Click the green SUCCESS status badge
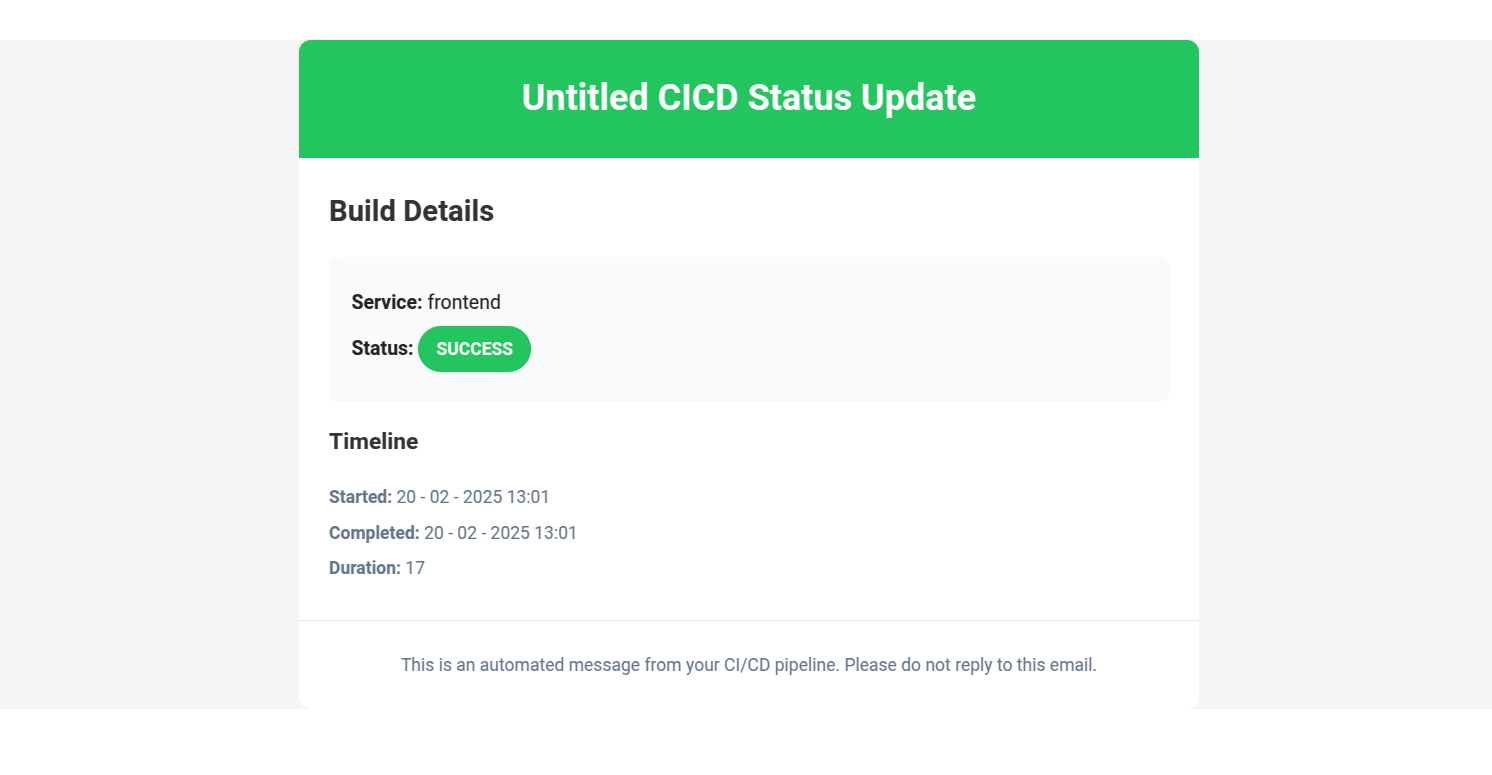 [474, 349]
